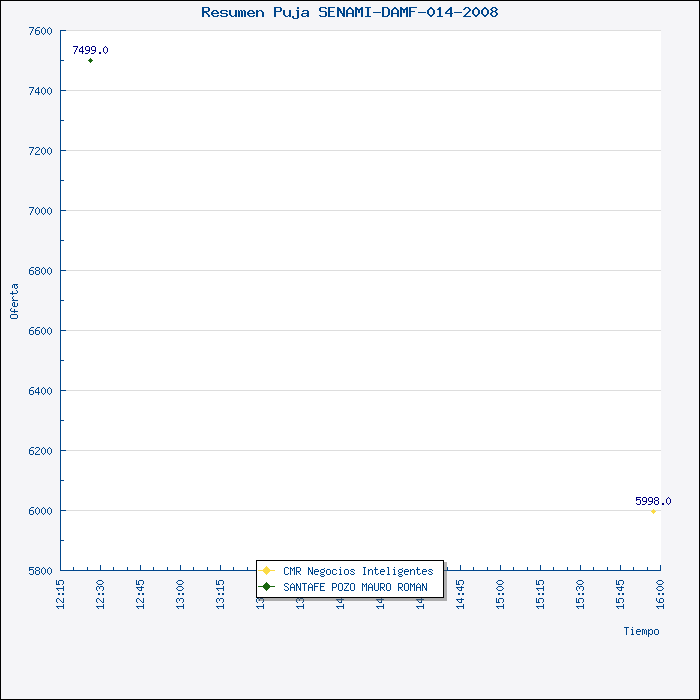
Task: Click the 16:00 time axis label
Action: pyautogui.click(x=660, y=592)
